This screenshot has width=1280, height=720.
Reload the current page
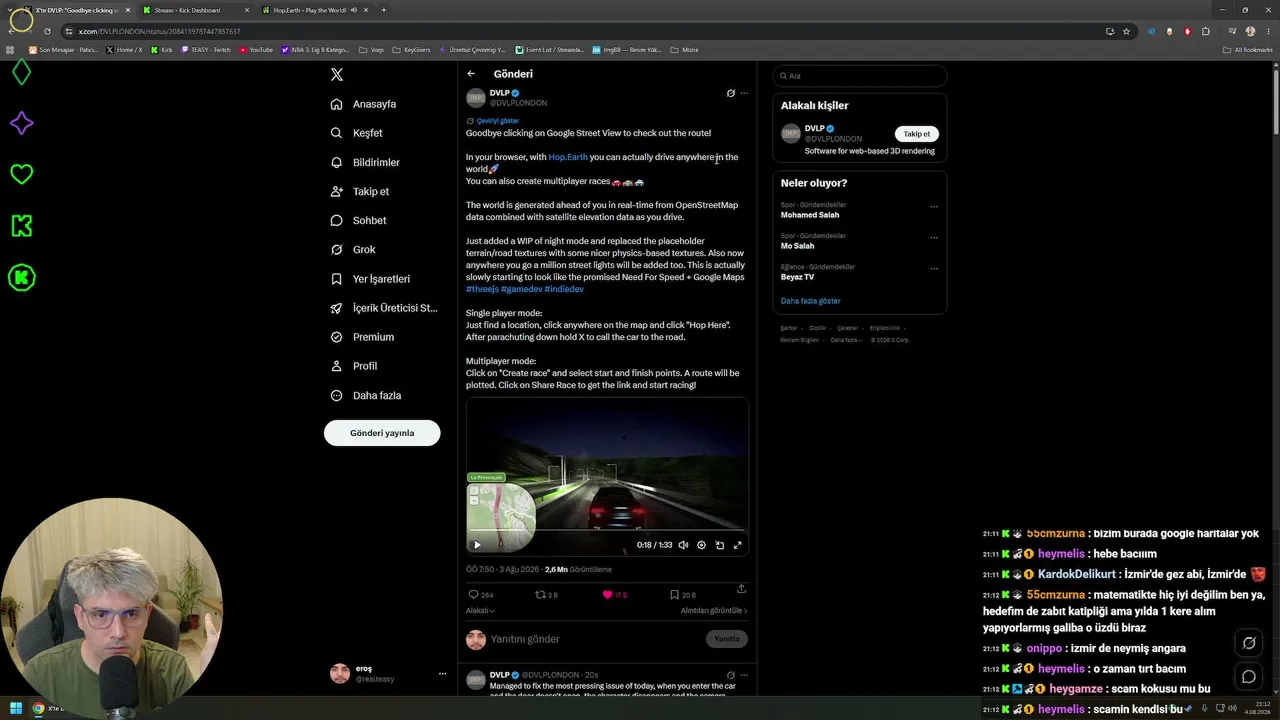[47, 31]
